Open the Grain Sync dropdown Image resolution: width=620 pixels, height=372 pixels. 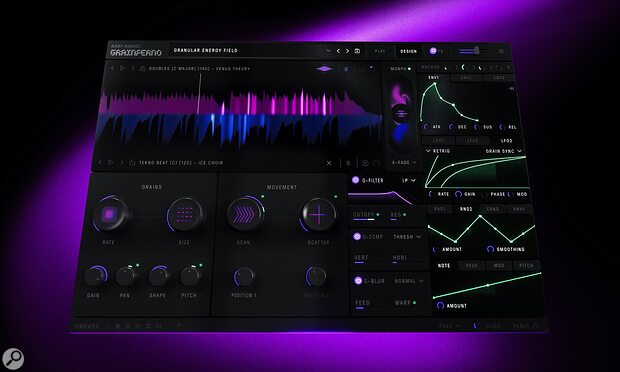503,151
